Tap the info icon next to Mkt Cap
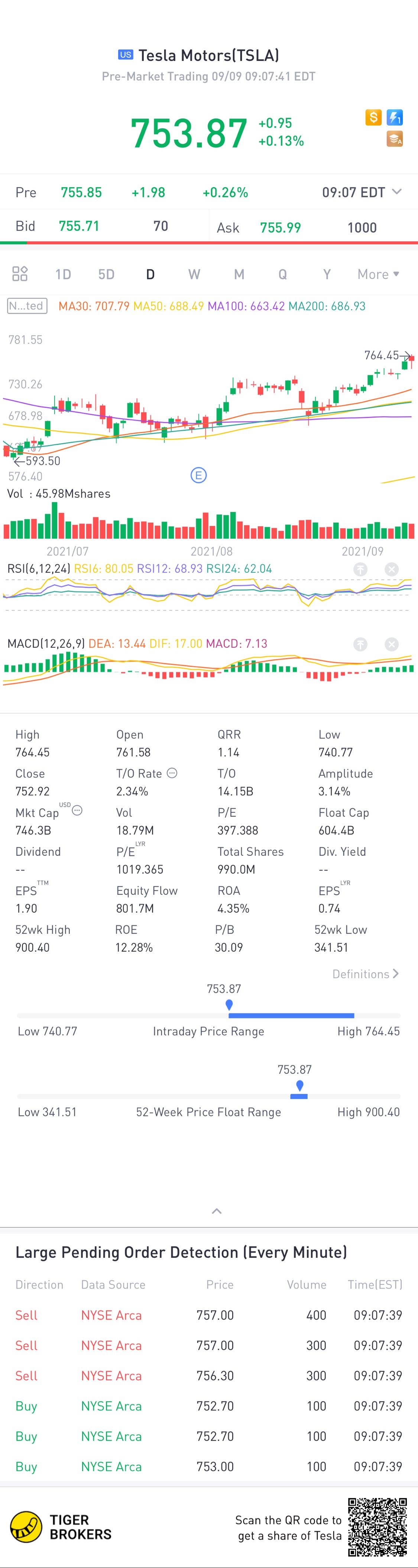418x1568 pixels. point(77,810)
